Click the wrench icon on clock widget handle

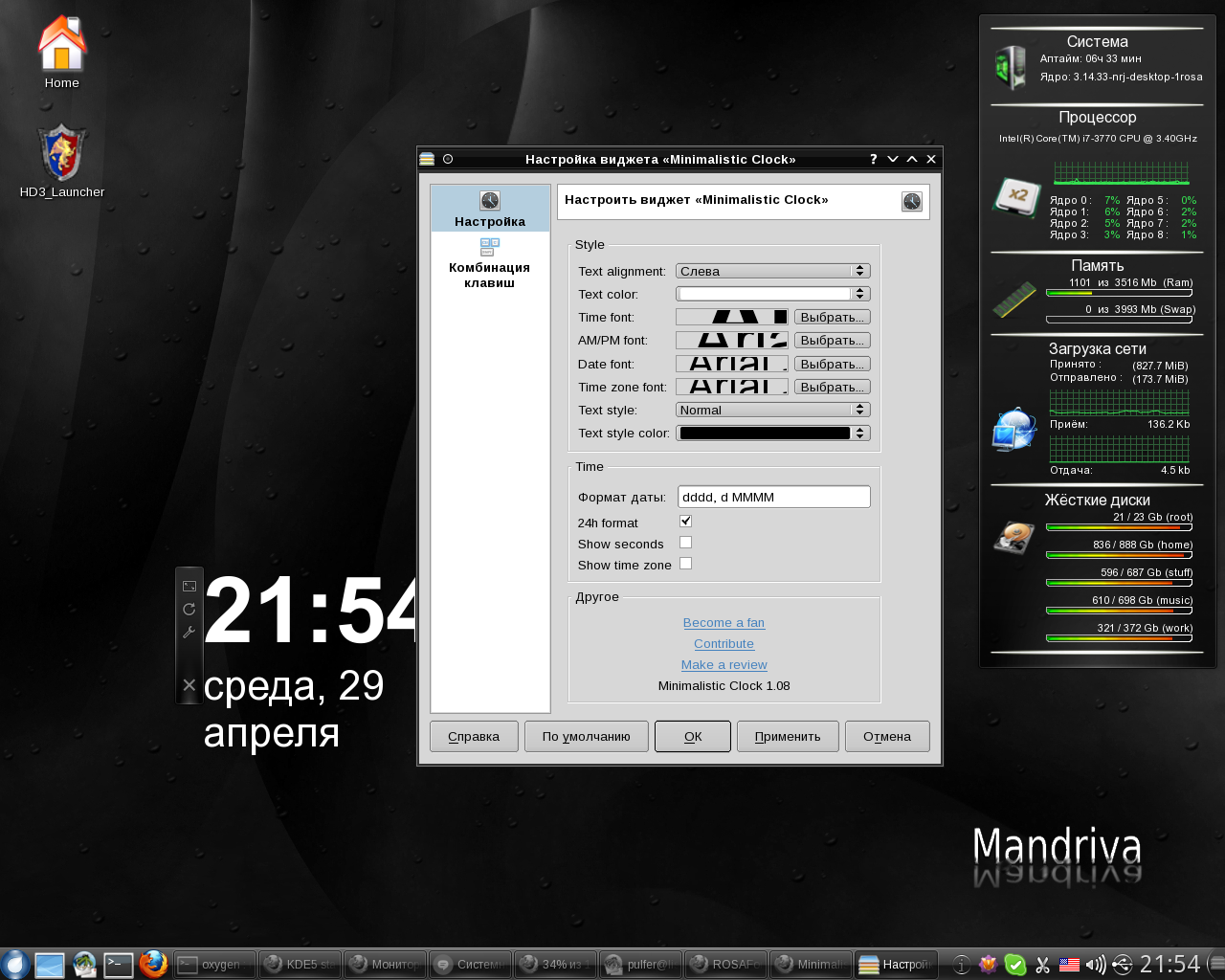click(189, 633)
